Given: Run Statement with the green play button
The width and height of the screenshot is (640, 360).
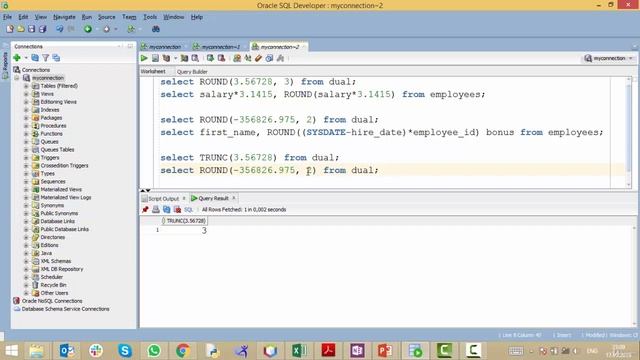Looking at the screenshot, I should tap(144, 58).
